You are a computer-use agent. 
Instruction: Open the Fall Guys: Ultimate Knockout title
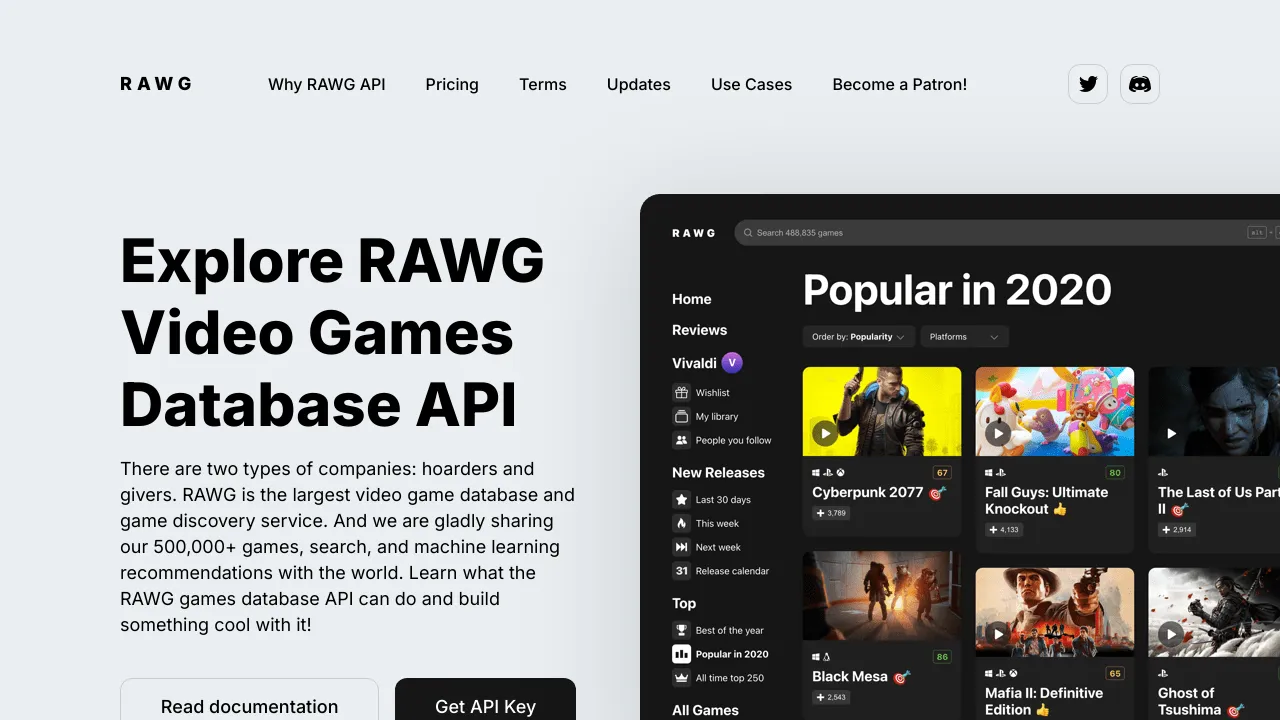pos(1046,500)
